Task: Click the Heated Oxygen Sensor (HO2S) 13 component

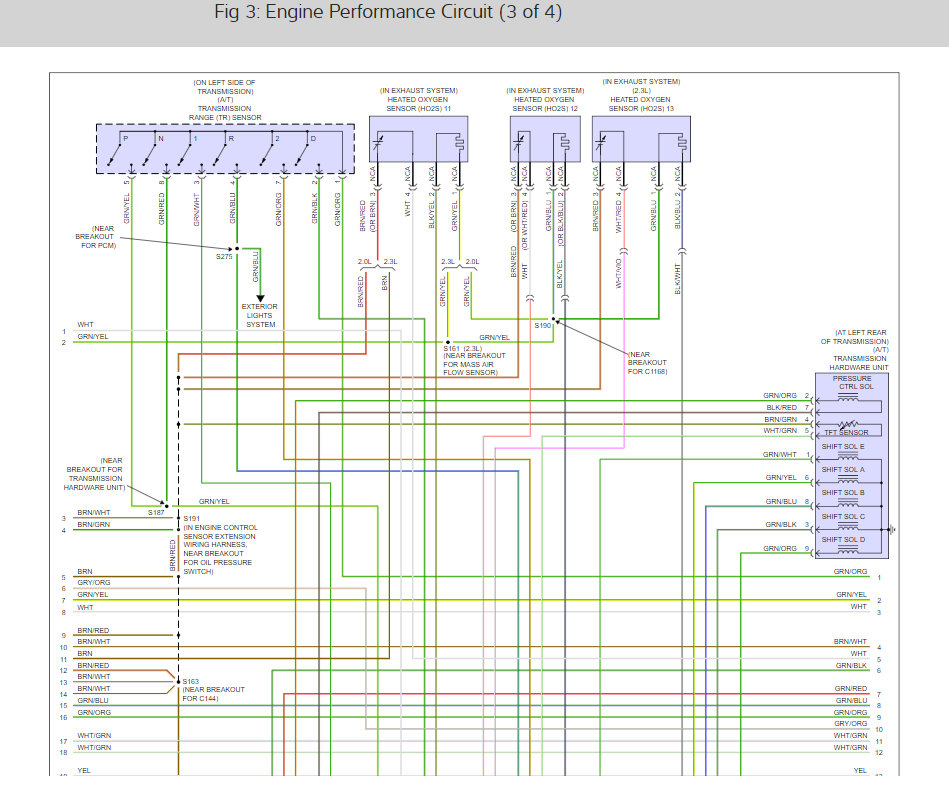Action: tap(641, 139)
